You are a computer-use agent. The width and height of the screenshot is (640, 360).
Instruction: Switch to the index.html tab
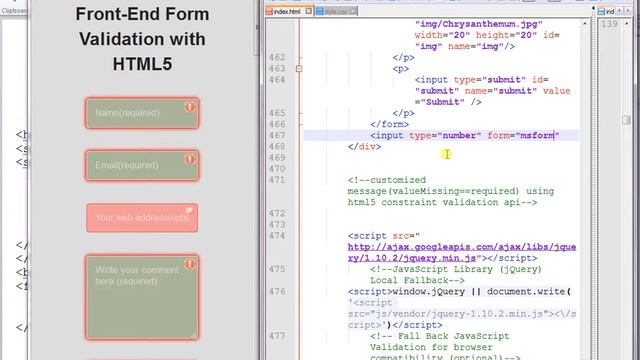289,11
